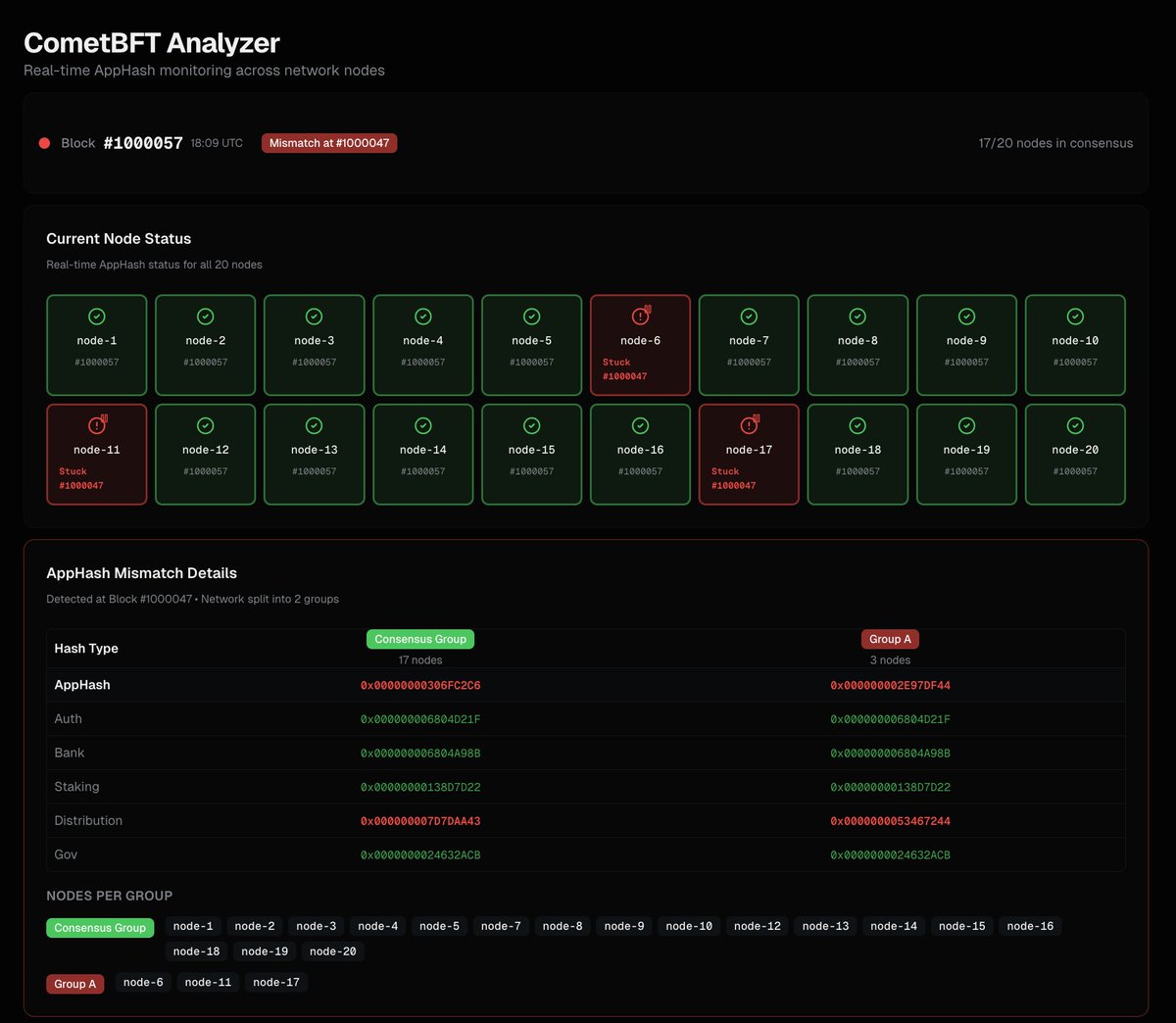Click the check icon on node-12 card

[x=206, y=426]
